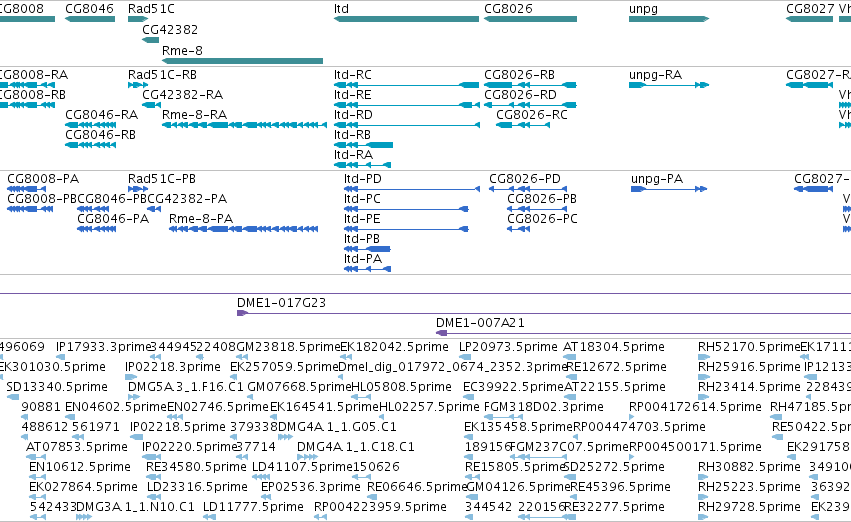
Task: Select the CG8046-PA protein label
Action: click(113, 219)
